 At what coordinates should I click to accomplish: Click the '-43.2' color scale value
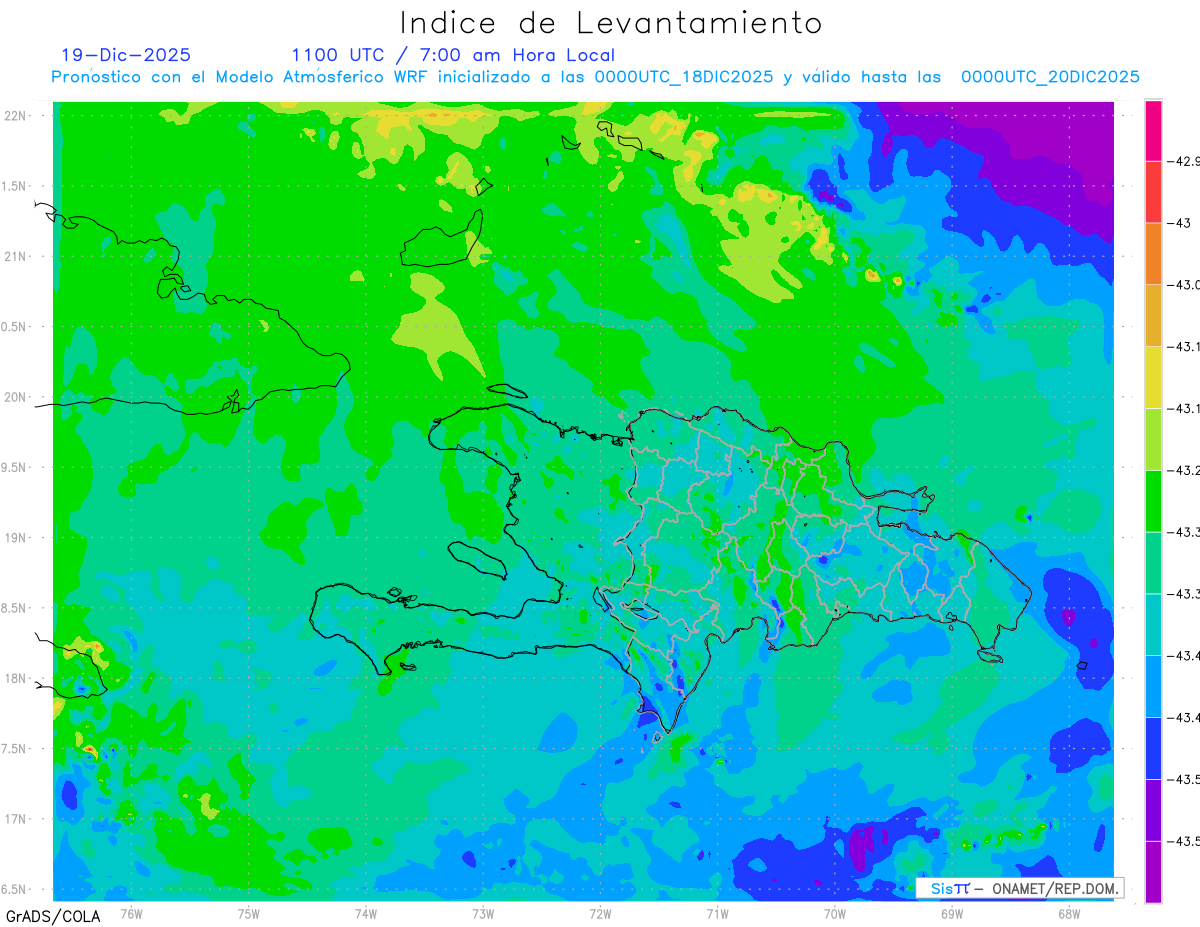coord(1183,470)
